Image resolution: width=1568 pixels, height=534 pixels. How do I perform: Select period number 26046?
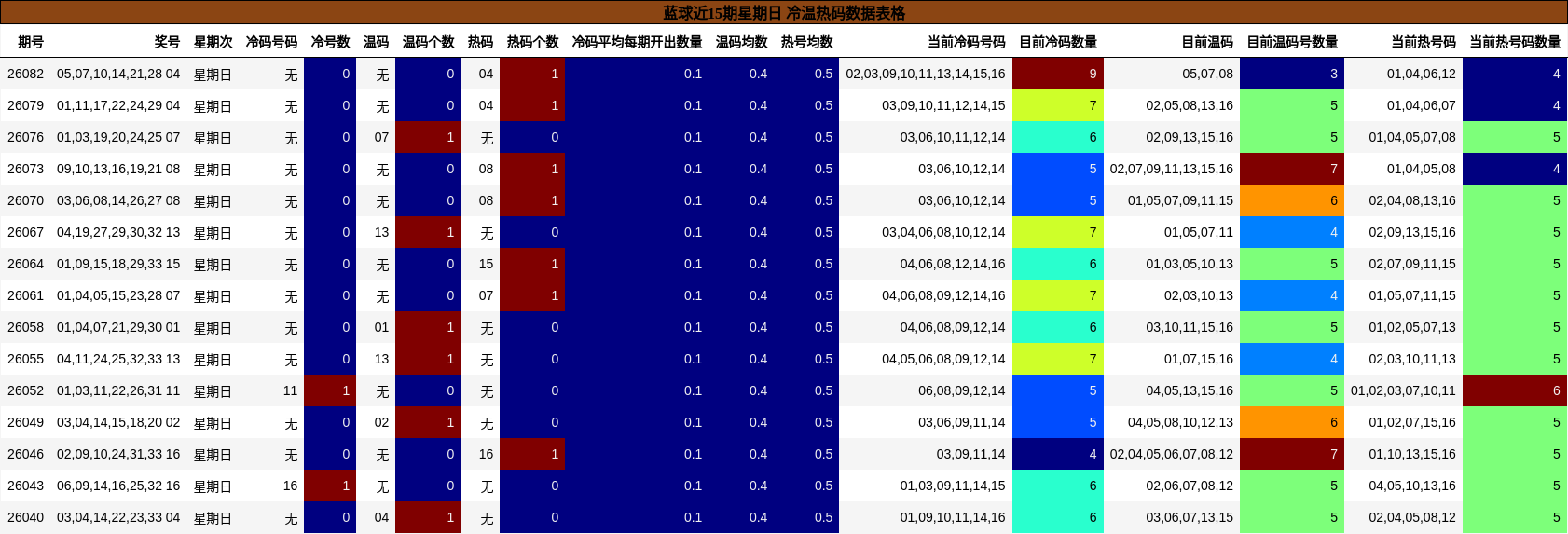click(x=25, y=454)
